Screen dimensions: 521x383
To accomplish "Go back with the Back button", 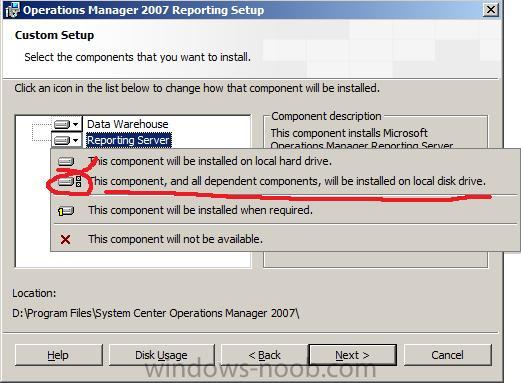I will pyautogui.click(x=265, y=355).
